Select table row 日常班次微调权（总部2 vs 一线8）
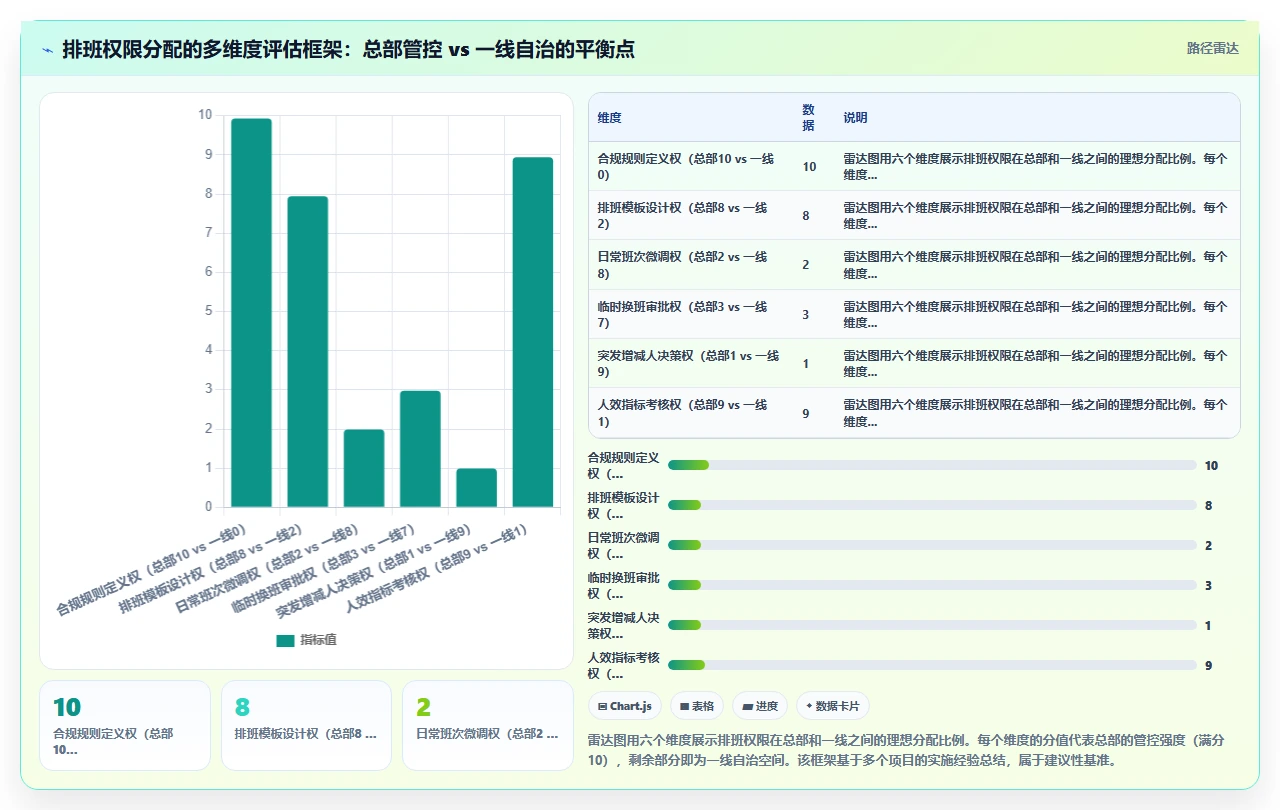Image resolution: width=1280 pixels, height=810 pixels. pos(914,265)
